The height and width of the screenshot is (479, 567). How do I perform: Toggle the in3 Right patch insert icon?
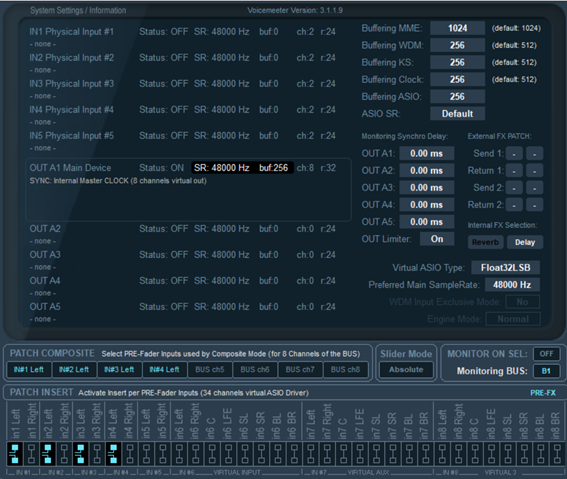(97, 454)
